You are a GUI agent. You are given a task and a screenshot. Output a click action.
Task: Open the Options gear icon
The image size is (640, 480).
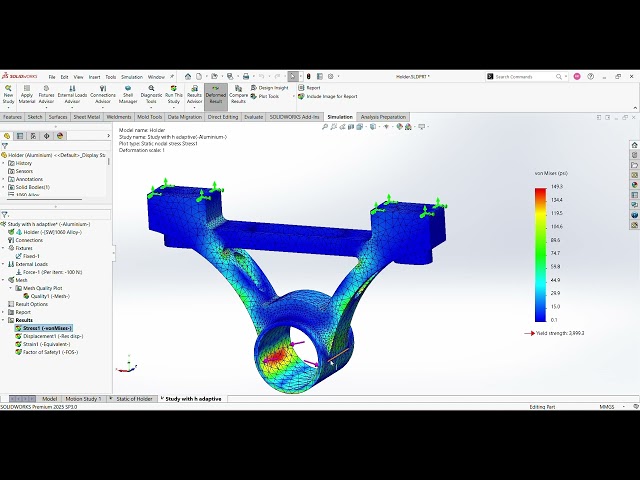click(x=331, y=76)
